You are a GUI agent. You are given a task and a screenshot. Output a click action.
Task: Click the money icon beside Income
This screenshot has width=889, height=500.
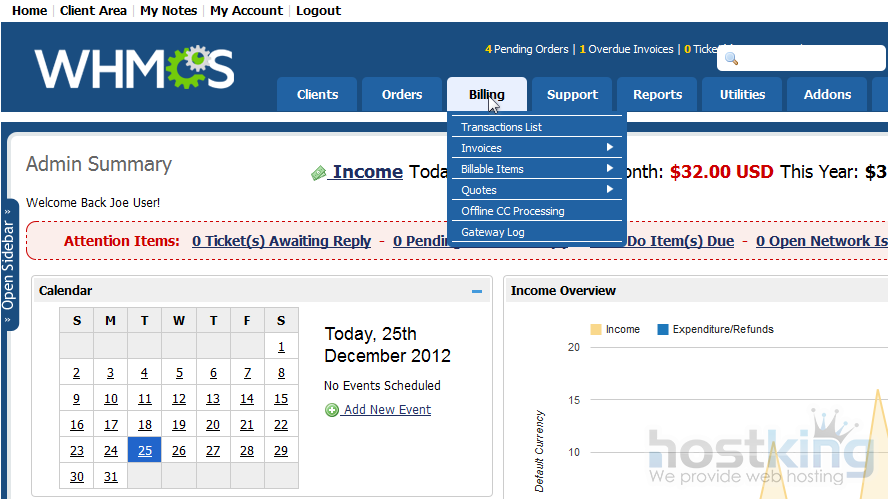(x=319, y=173)
